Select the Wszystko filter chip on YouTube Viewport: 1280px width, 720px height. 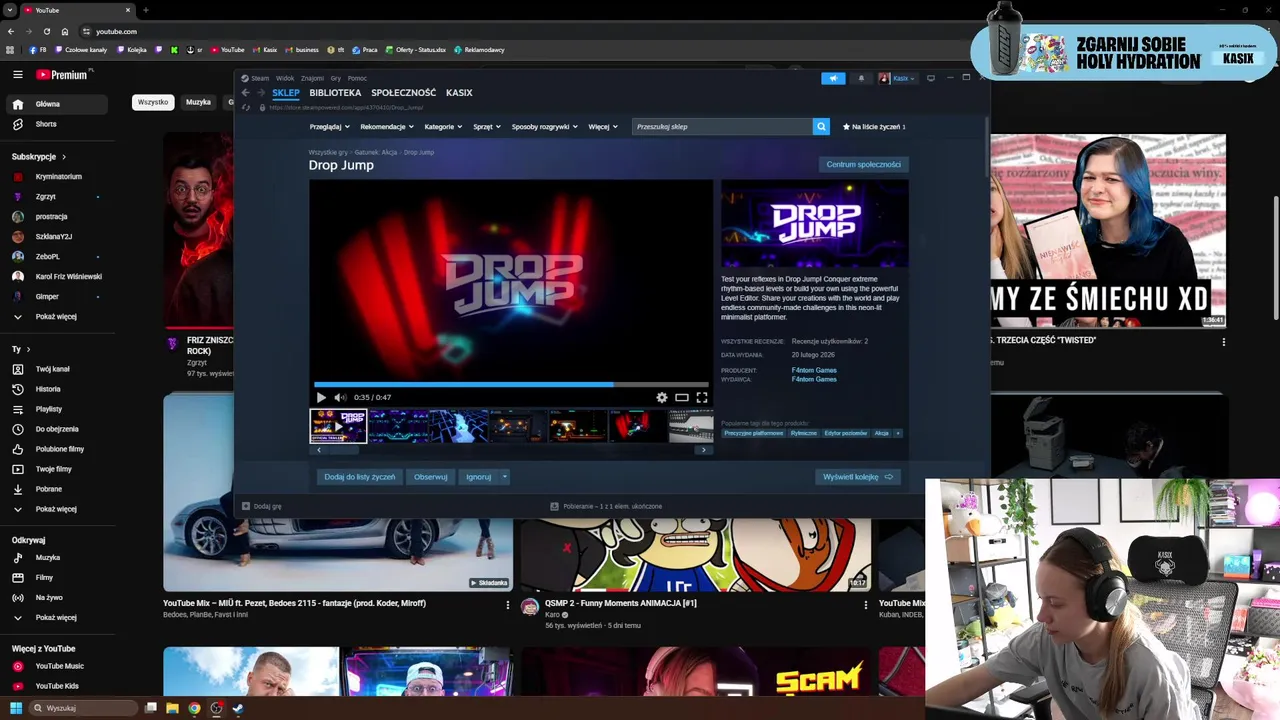(153, 102)
